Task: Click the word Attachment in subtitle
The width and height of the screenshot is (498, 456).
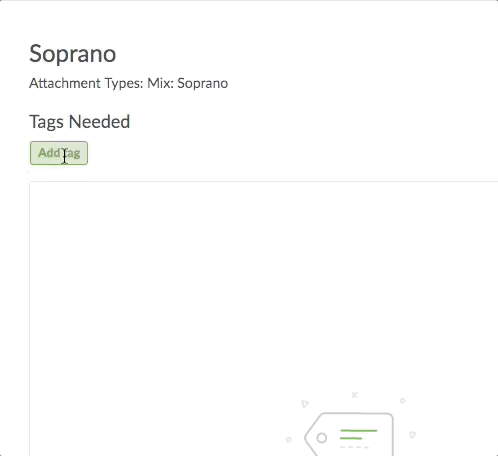Action: [65, 83]
